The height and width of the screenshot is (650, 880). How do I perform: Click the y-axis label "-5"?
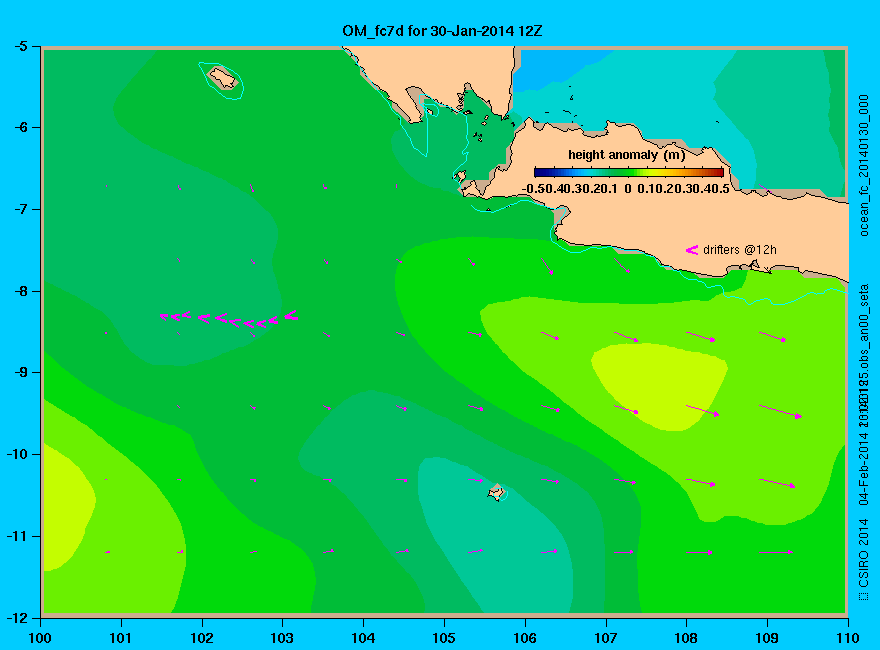(20, 46)
